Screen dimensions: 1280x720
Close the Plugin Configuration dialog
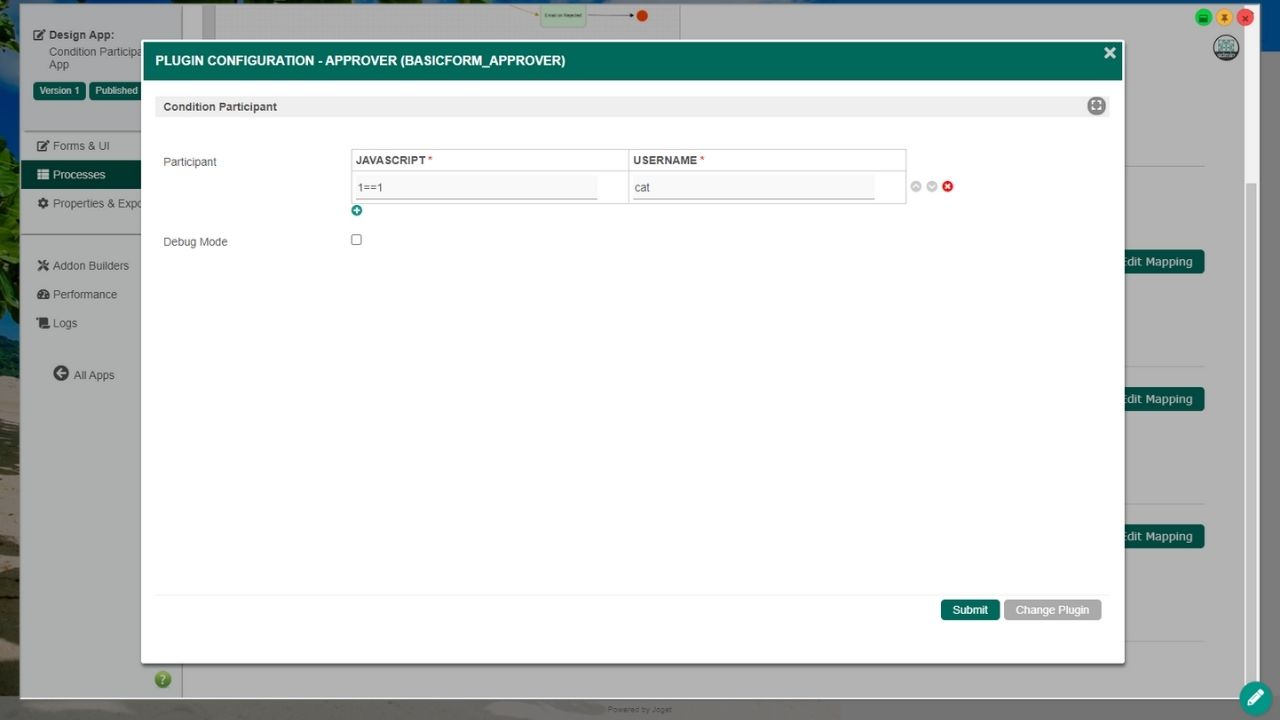coord(1109,53)
